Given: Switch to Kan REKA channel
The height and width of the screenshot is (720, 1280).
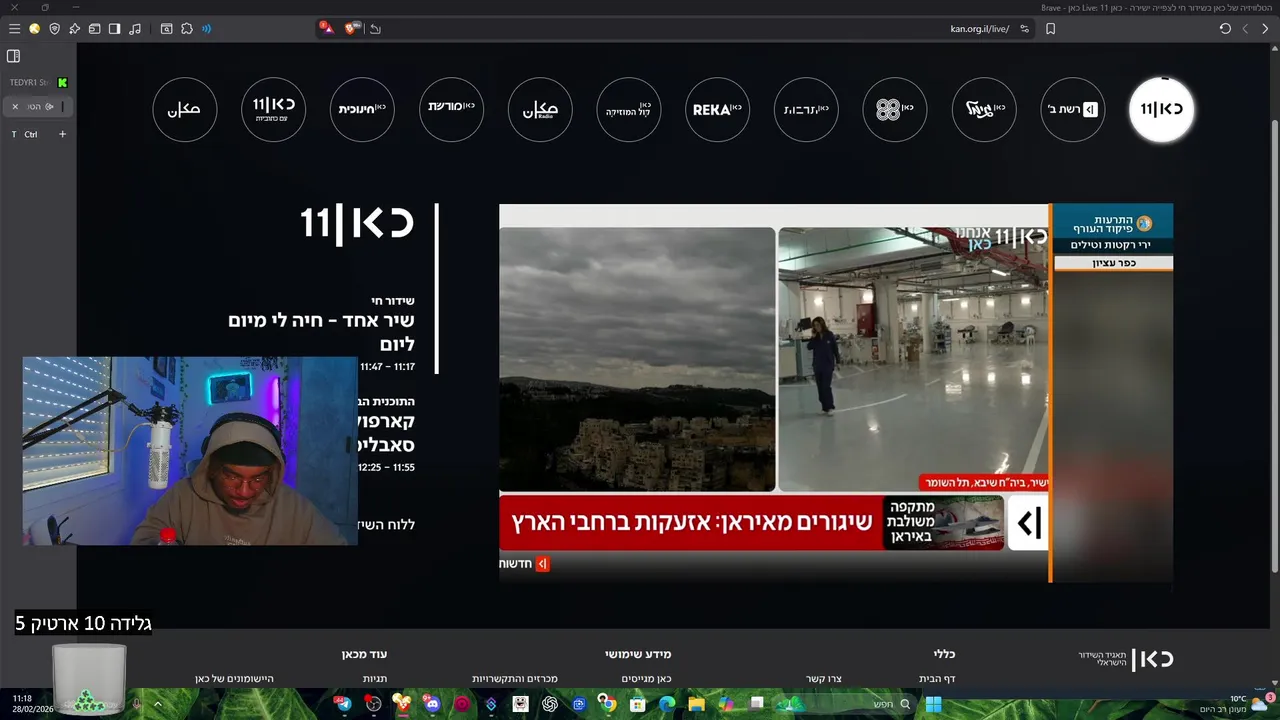Looking at the screenshot, I should 718,109.
